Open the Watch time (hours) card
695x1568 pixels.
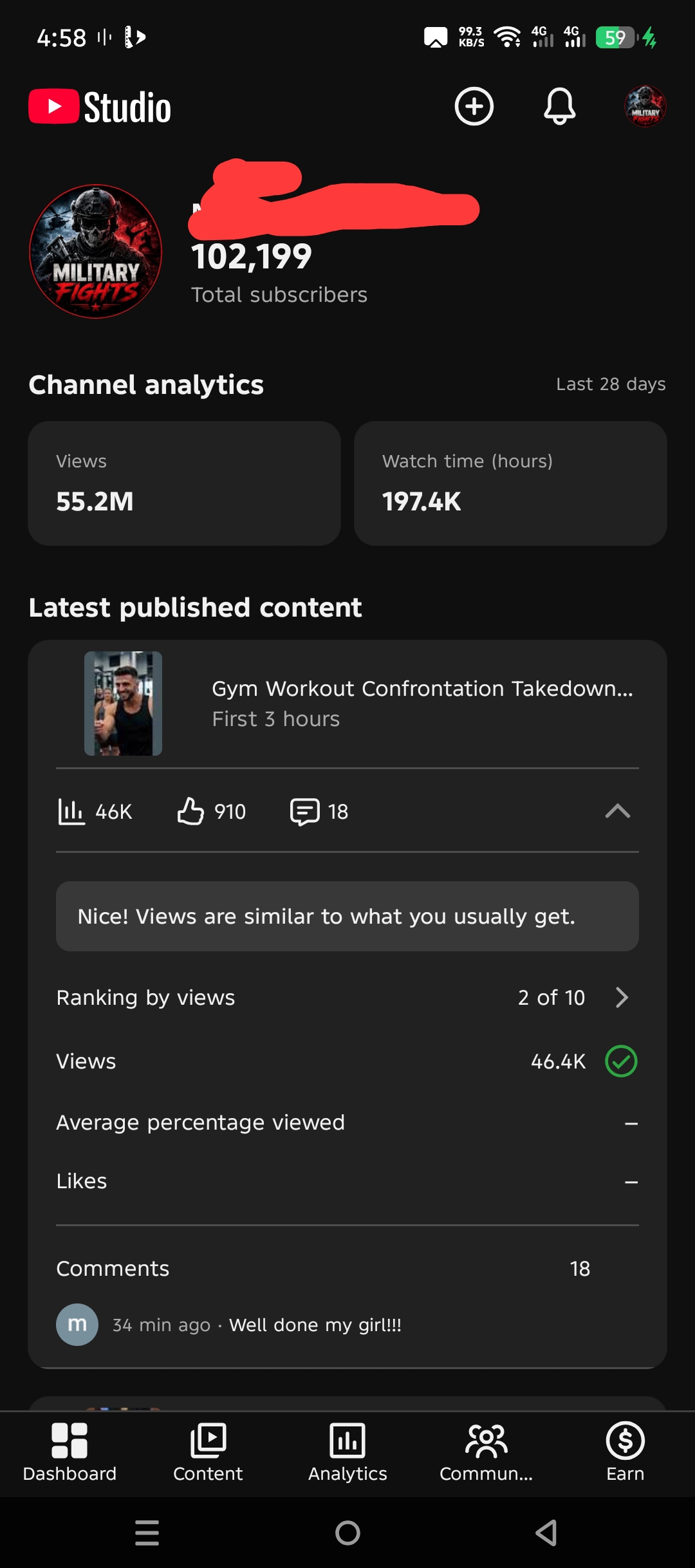(x=510, y=483)
